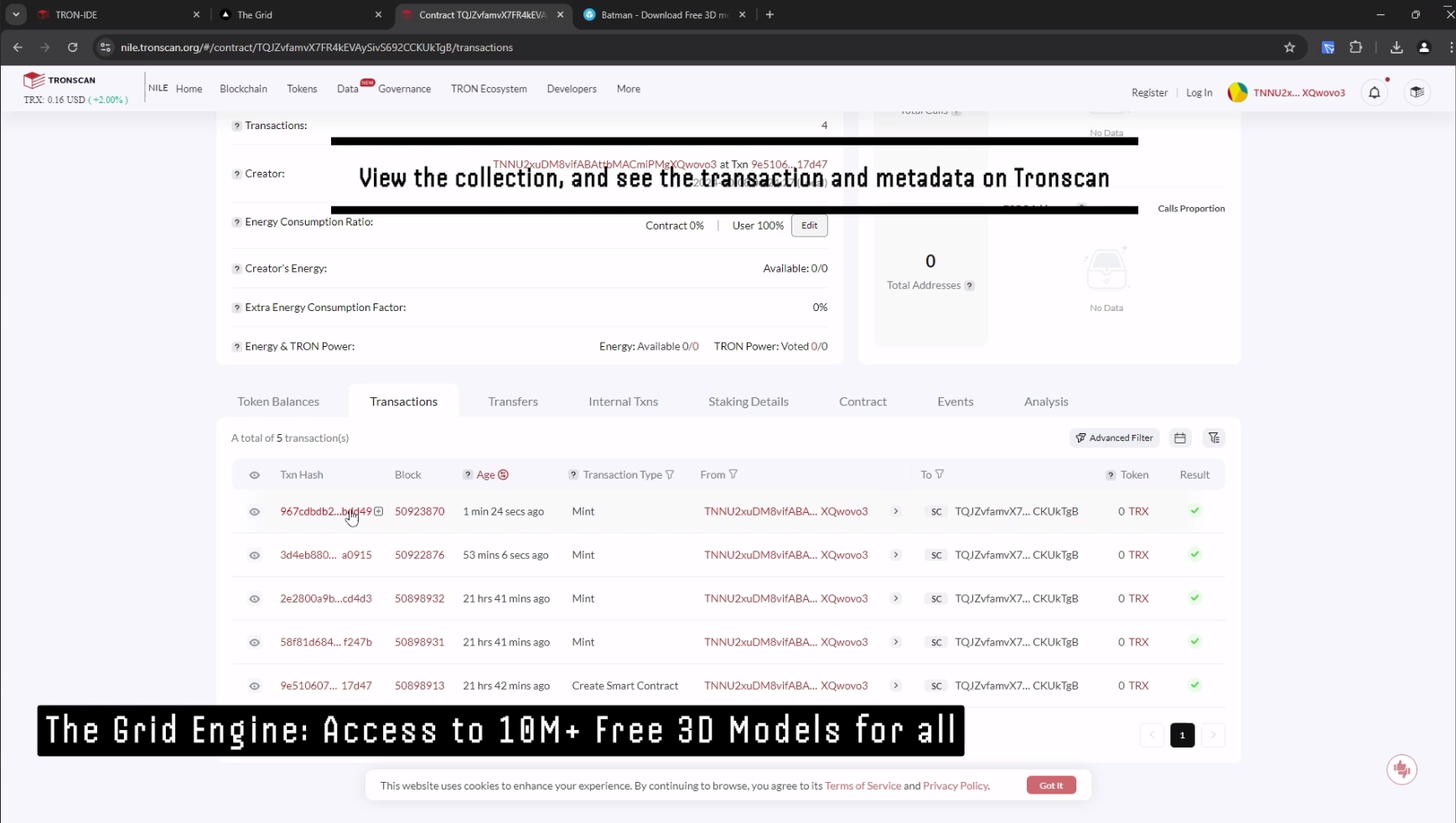This screenshot has height=823, width=1456.
Task: Open the notifications bell icon
Action: (1375, 92)
